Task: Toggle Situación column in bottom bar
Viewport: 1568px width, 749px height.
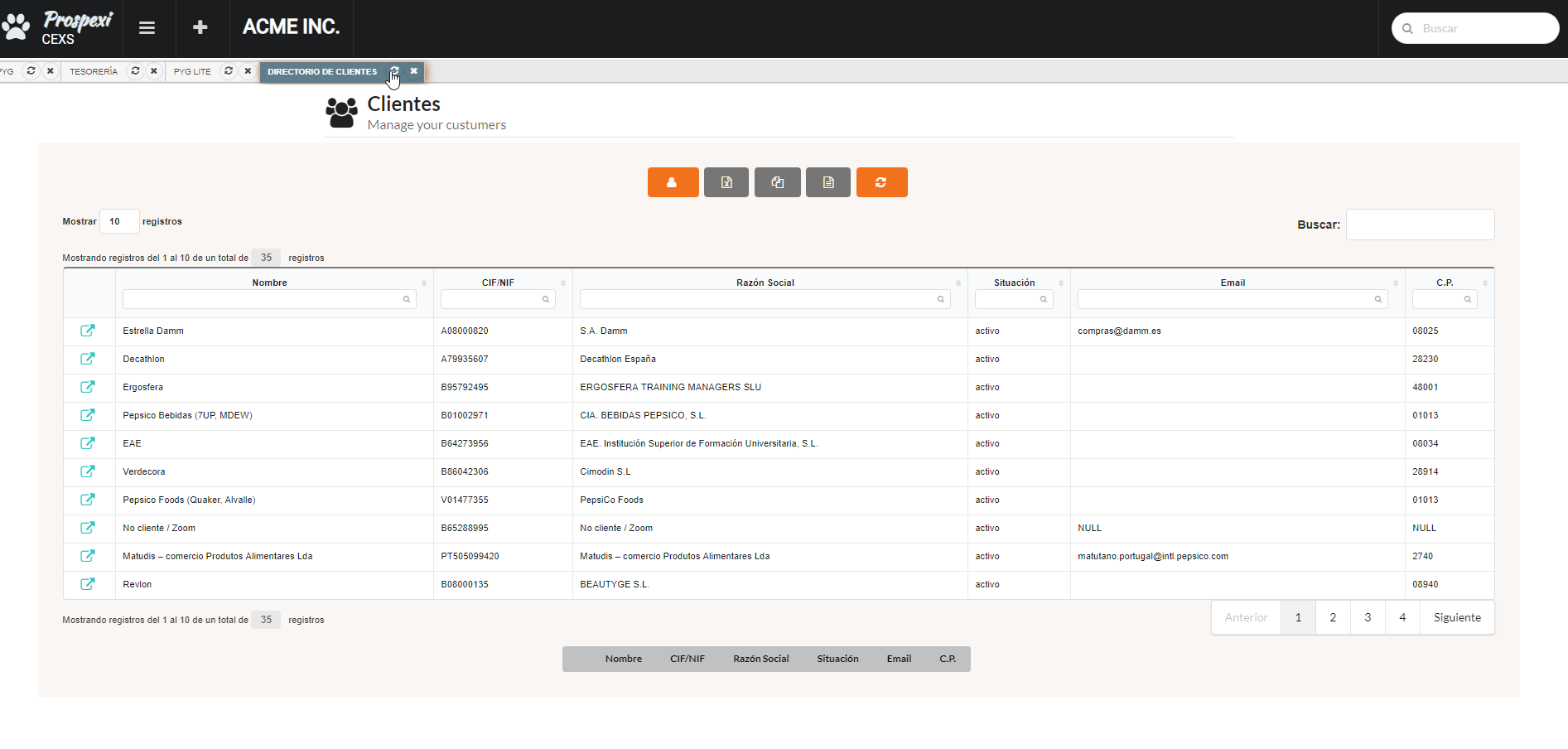Action: click(x=837, y=659)
